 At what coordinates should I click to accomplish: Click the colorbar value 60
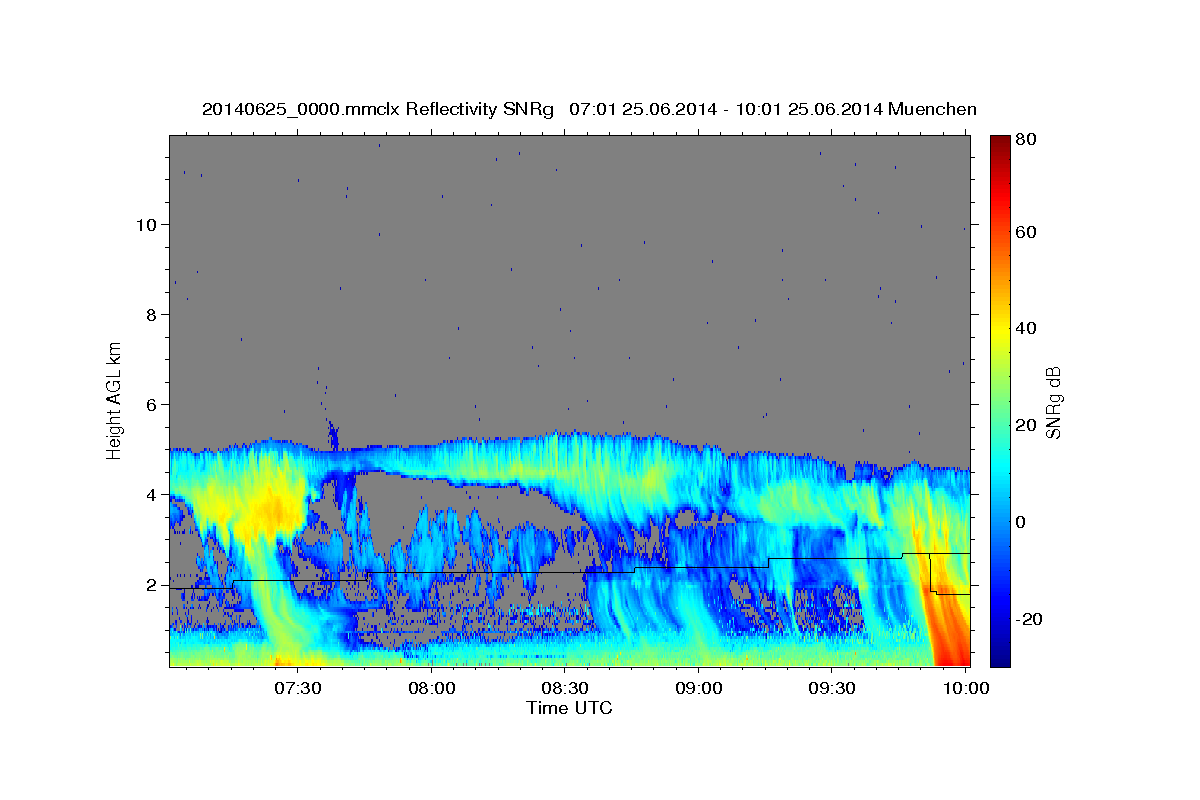tap(1025, 232)
